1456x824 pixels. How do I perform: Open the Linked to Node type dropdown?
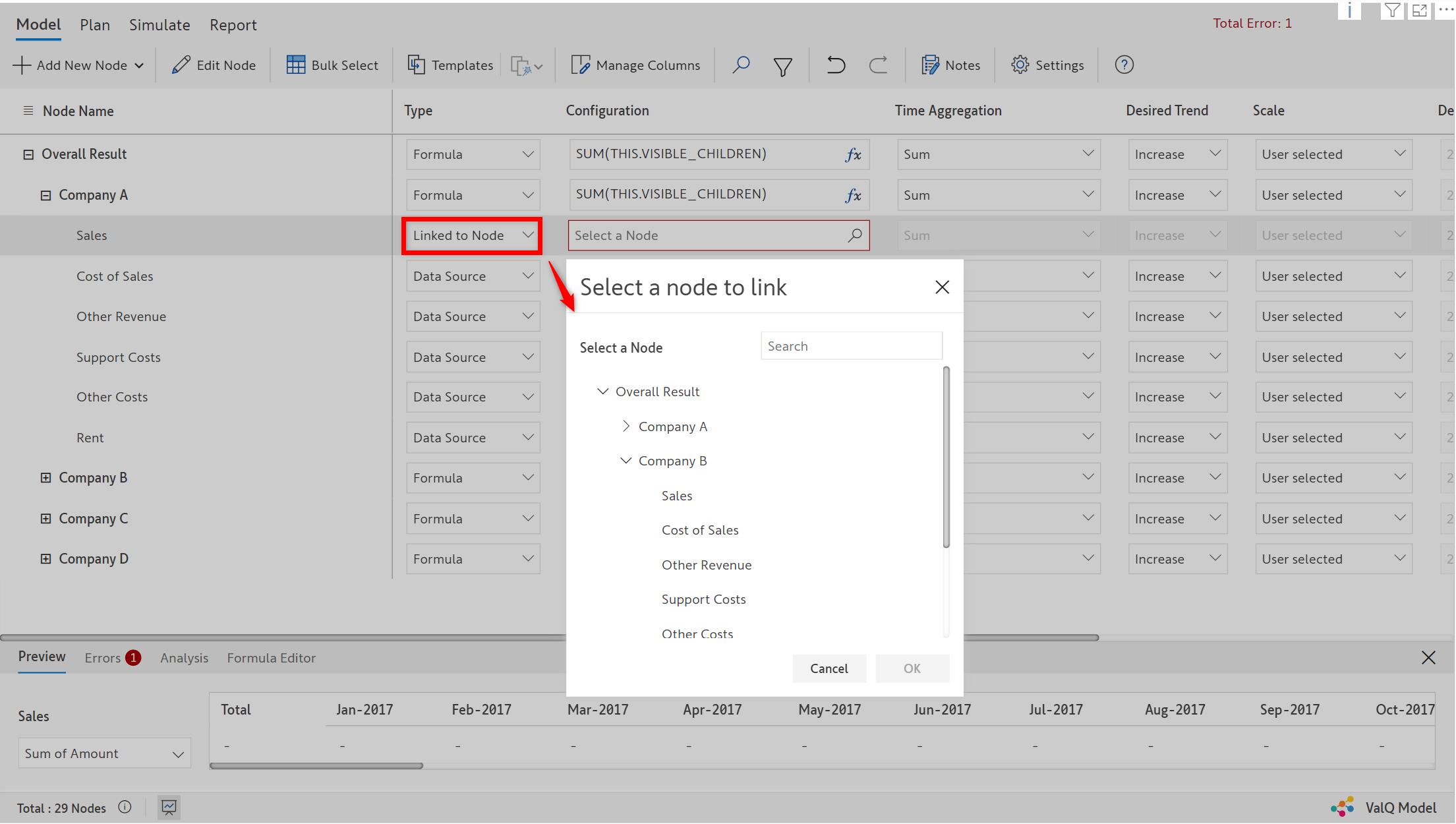tap(472, 235)
